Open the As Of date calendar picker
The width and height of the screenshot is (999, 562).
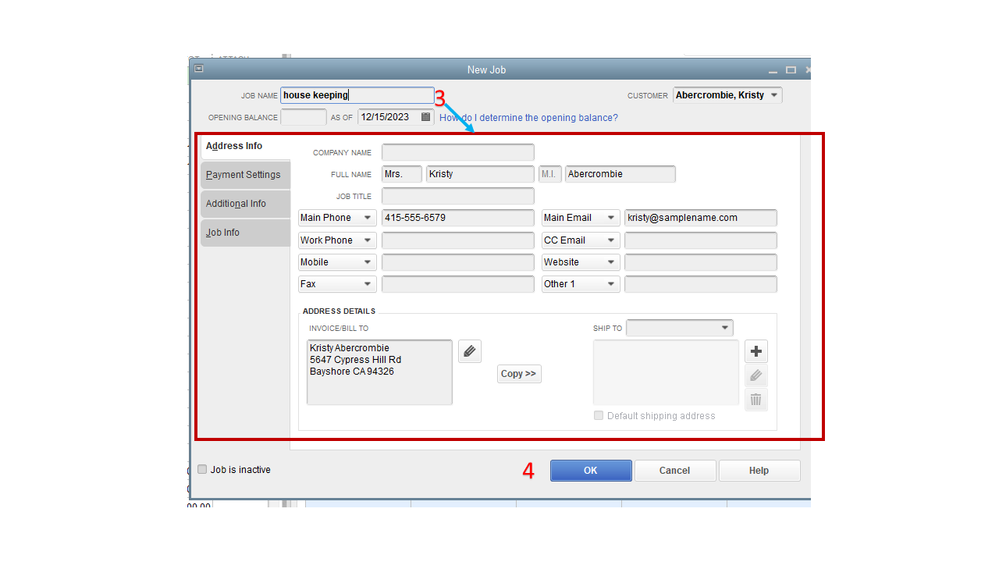(x=426, y=117)
